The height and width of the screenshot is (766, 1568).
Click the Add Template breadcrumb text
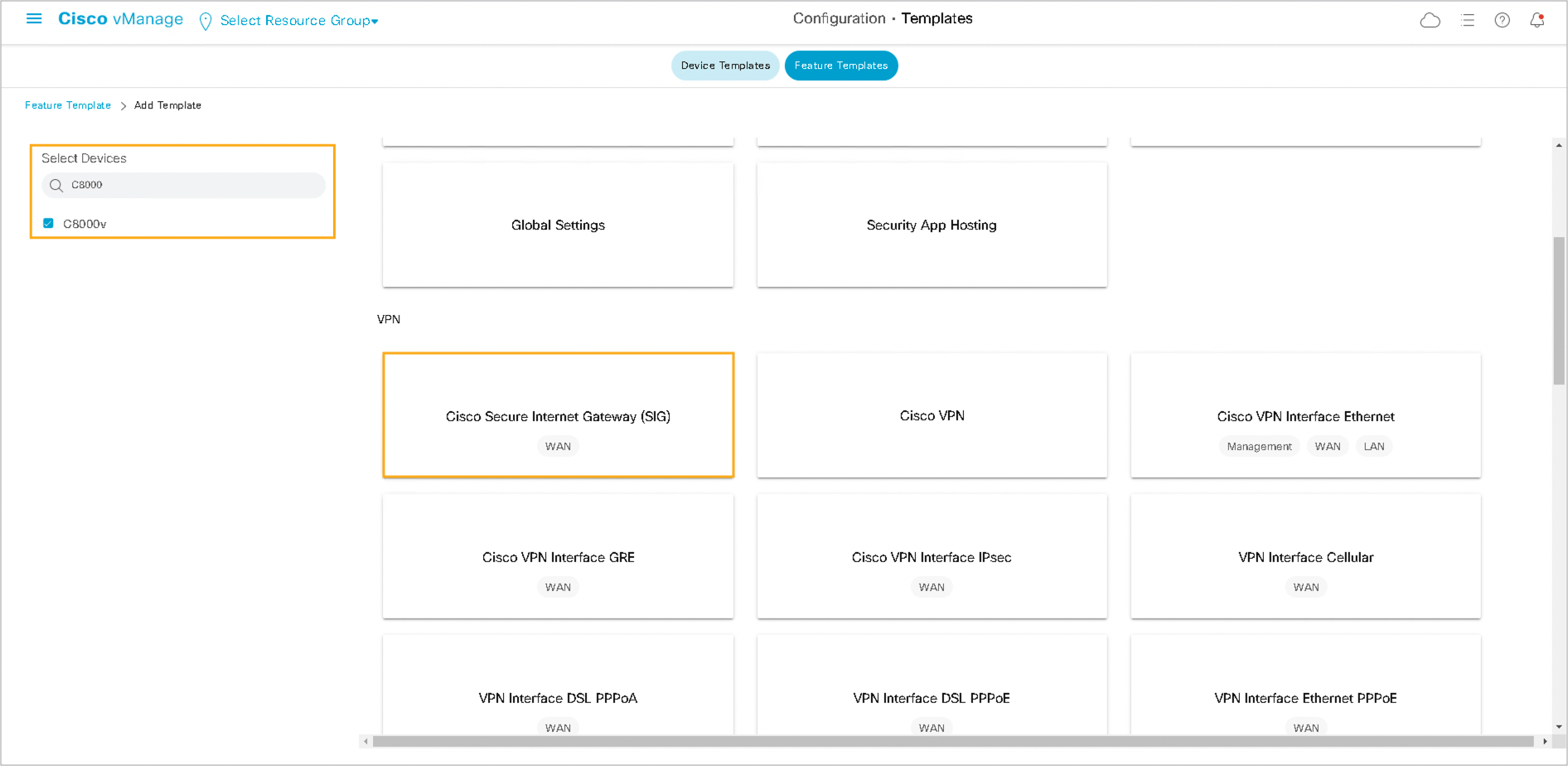click(x=167, y=105)
